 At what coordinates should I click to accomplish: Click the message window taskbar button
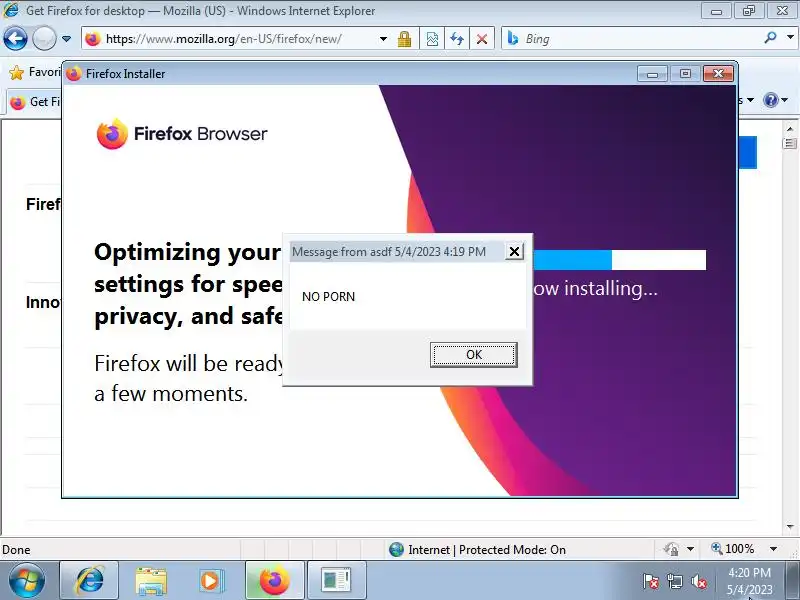pyautogui.click(x=336, y=580)
